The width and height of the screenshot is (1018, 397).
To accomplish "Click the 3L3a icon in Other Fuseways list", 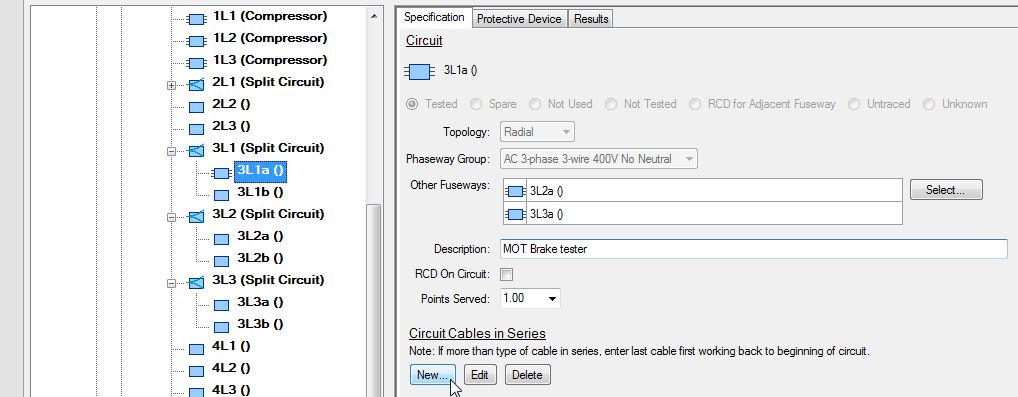I will [515, 214].
